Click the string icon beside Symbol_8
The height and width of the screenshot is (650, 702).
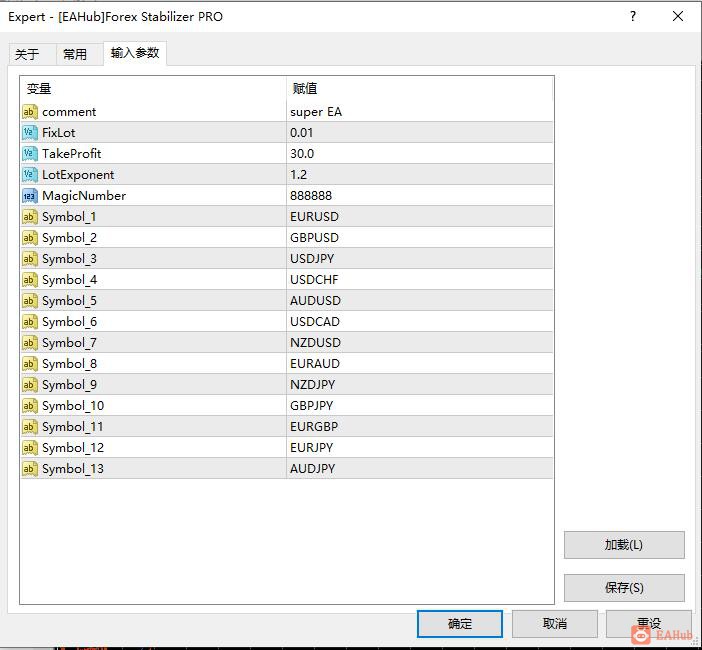30,363
